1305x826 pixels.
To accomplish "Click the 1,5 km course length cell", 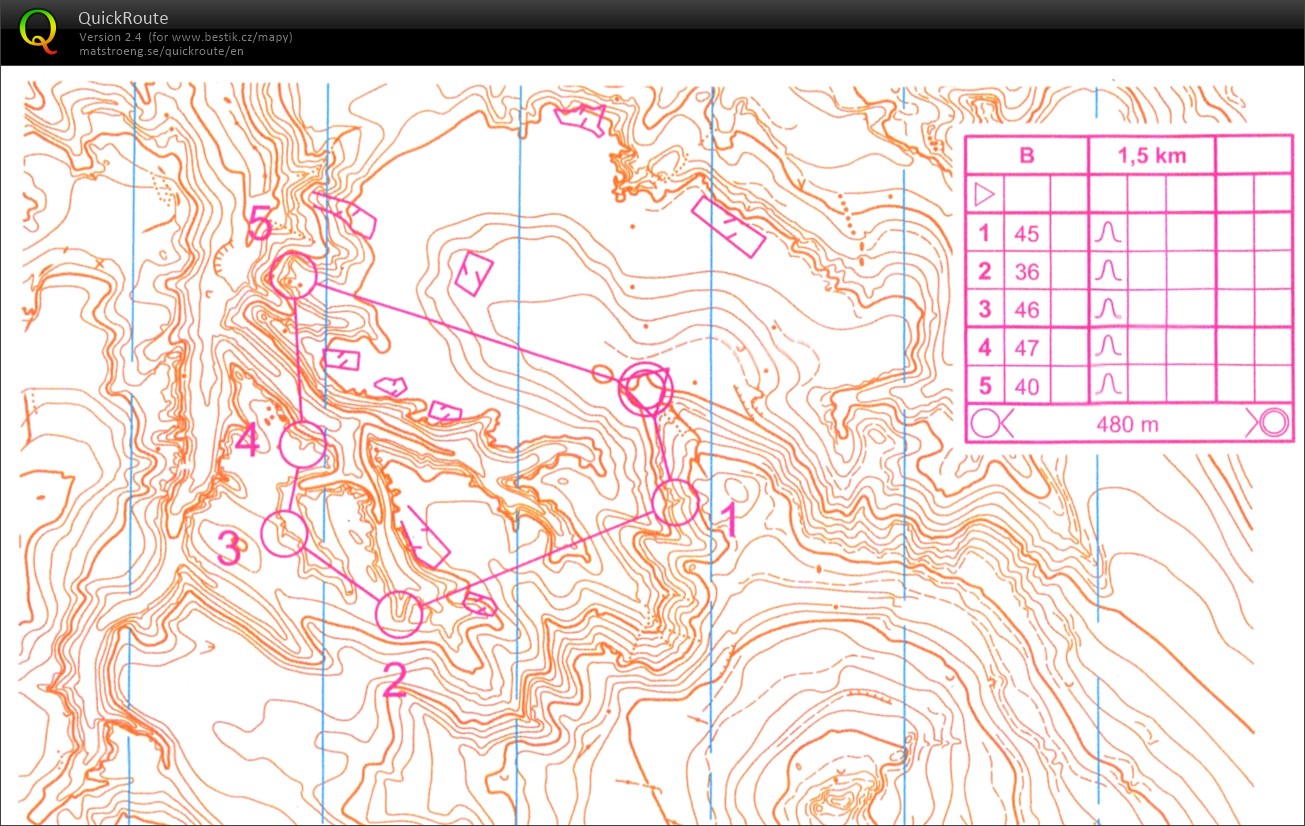I will coord(1152,156).
